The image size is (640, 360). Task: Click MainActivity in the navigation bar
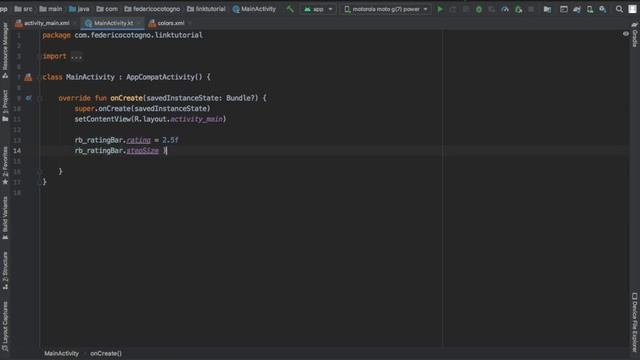click(254, 9)
